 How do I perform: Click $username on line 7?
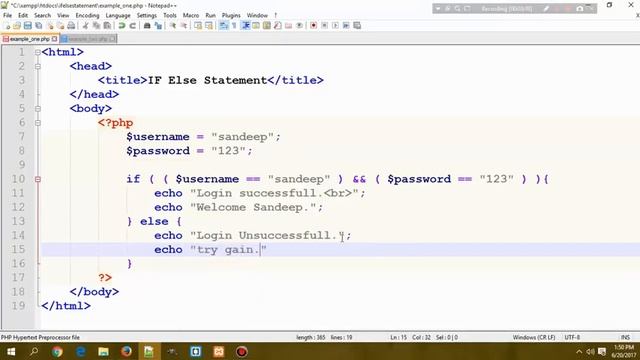tap(158, 137)
